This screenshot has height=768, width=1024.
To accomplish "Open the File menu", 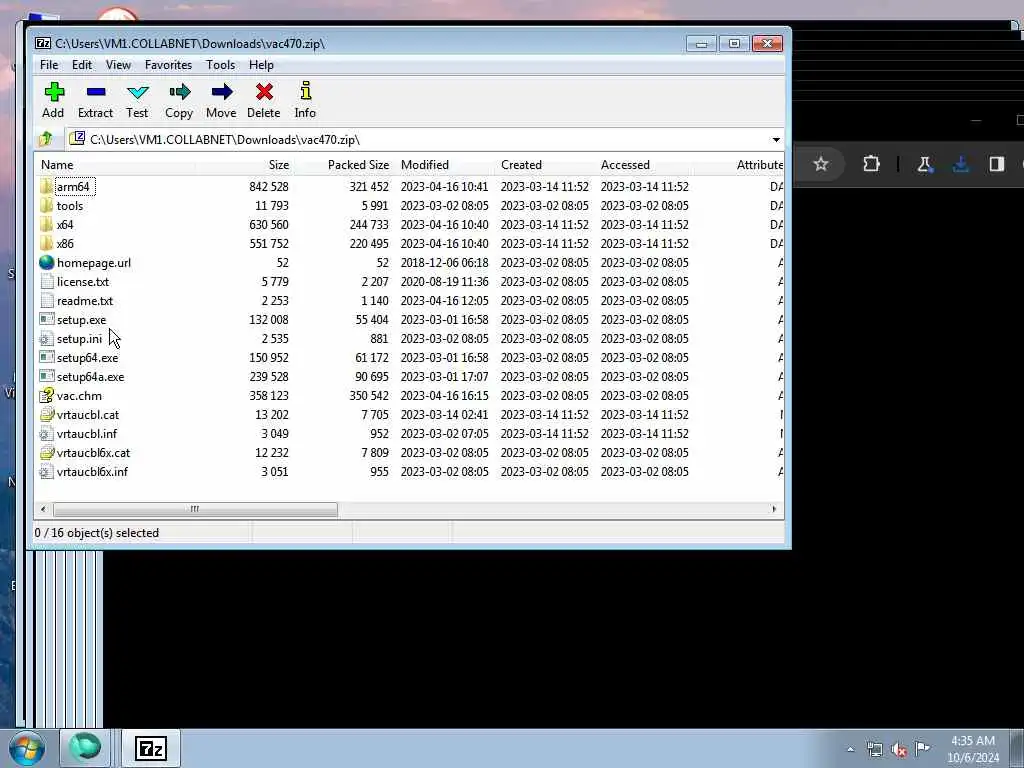I will tap(49, 65).
